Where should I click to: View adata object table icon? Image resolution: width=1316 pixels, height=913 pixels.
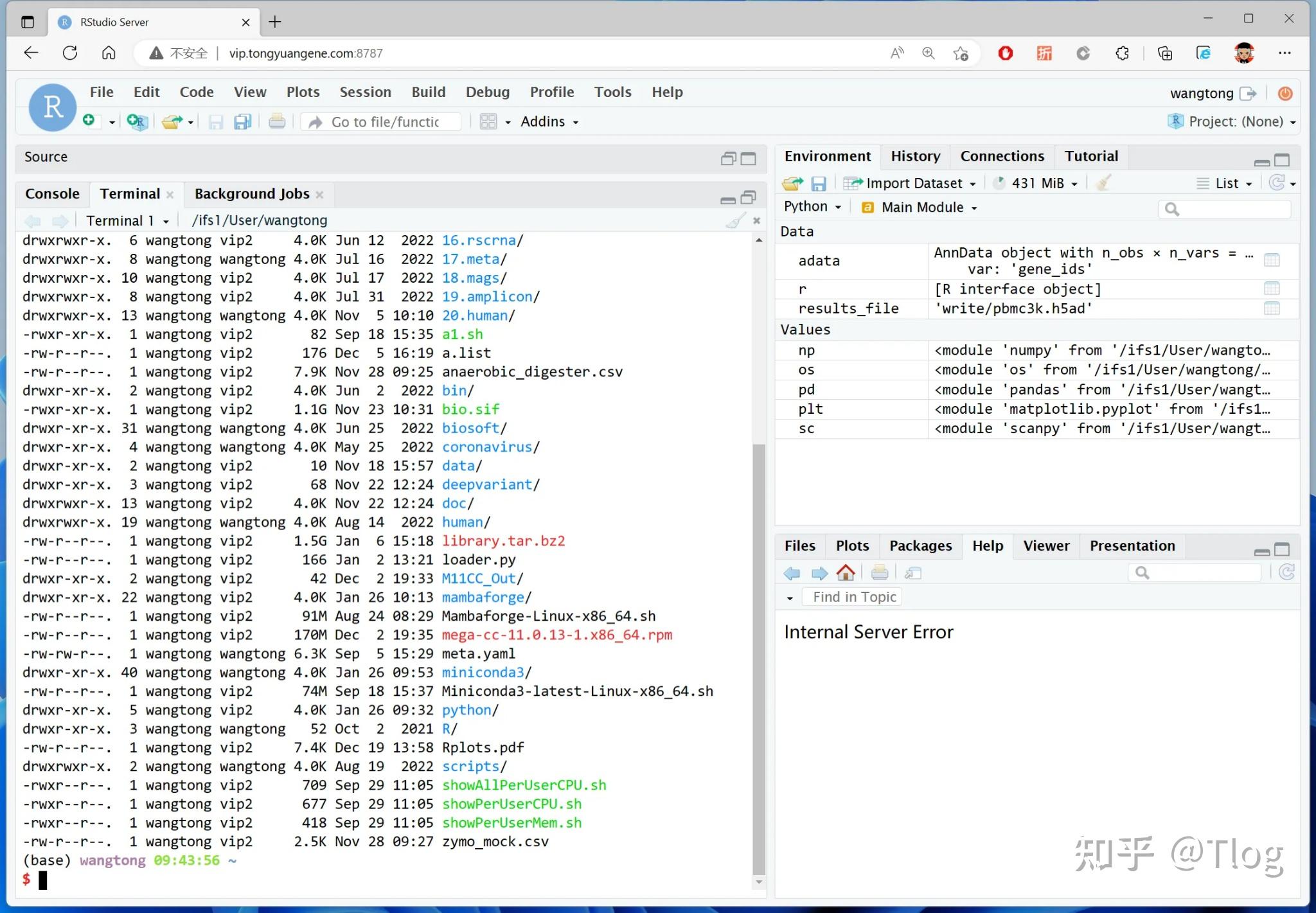tap(1271, 260)
